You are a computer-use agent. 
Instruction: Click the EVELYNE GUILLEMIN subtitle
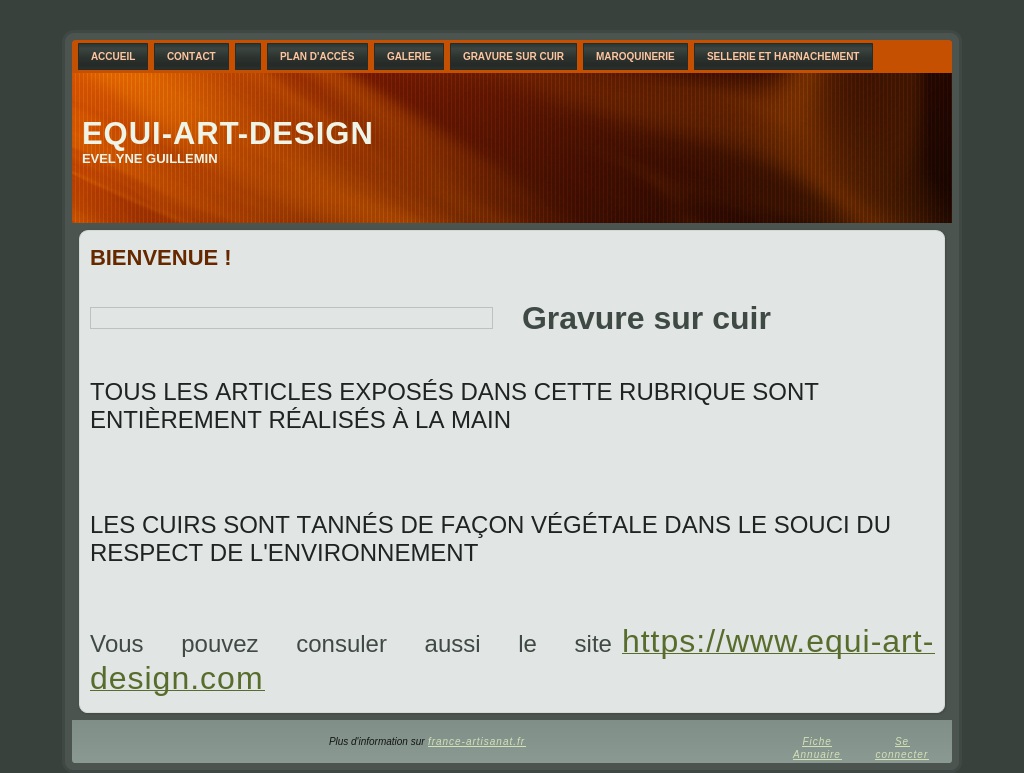pyautogui.click(x=150, y=159)
